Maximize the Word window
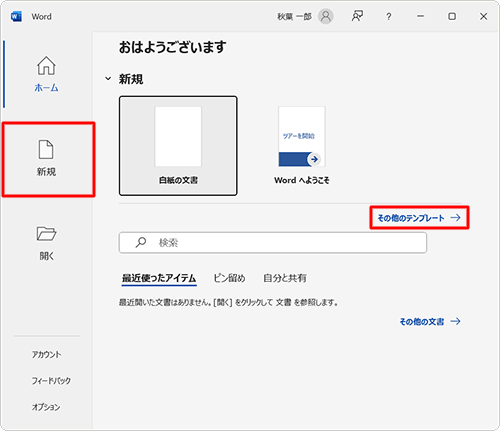This screenshot has width=500, height=431. [452, 16]
